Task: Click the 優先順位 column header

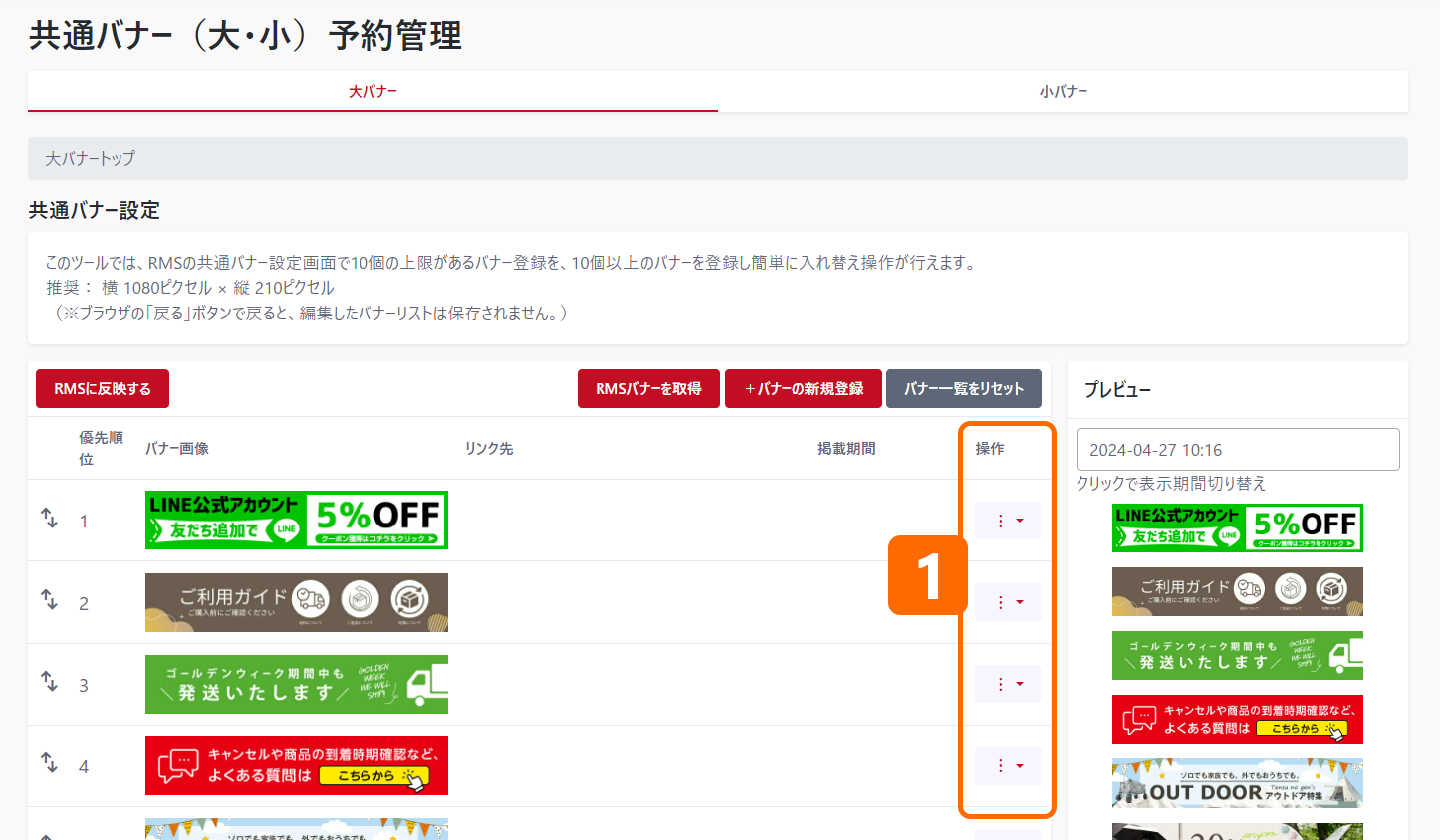Action: click(101, 448)
